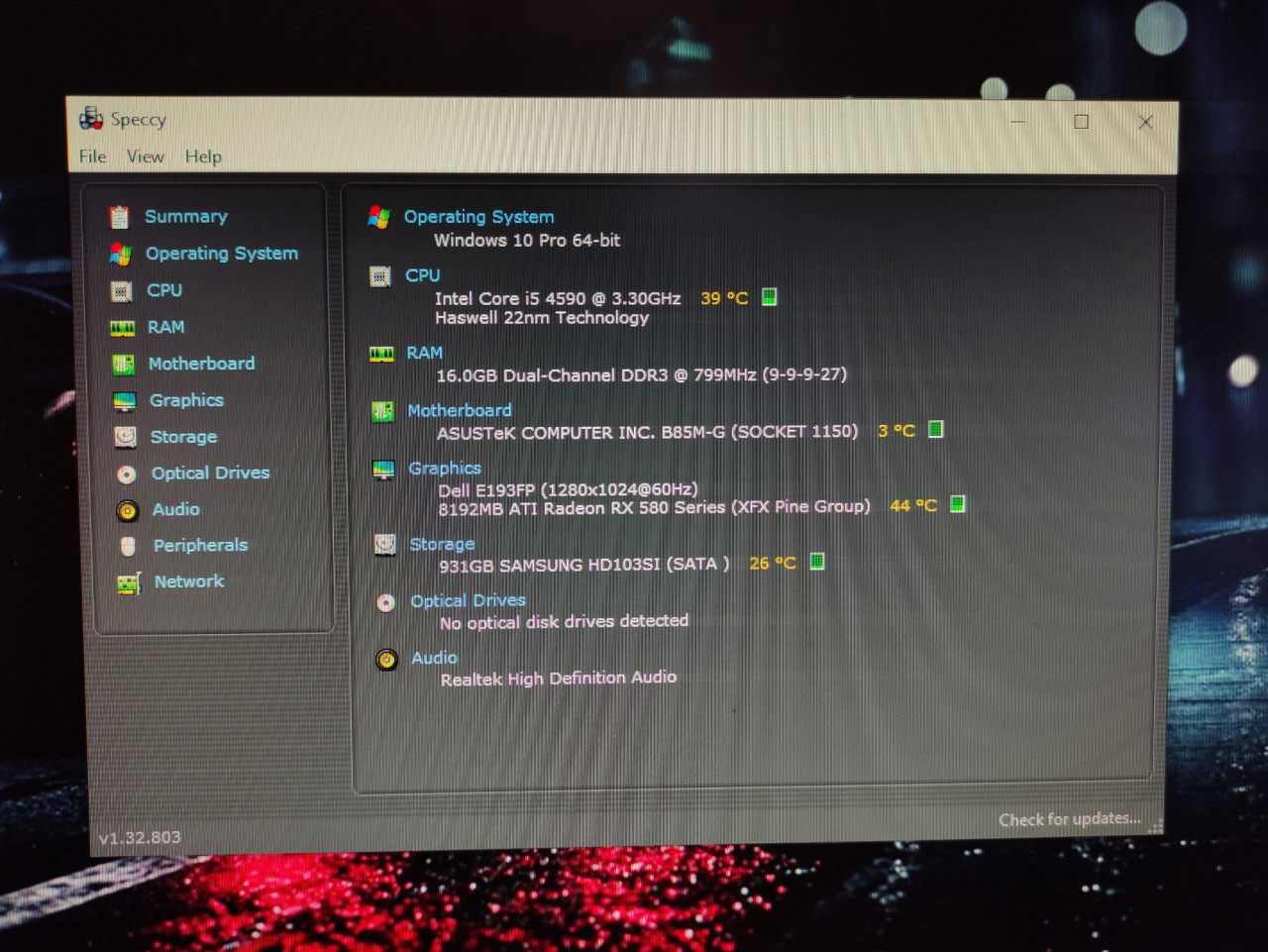The image size is (1268, 952).
Task: Click the Network icon in sidebar
Action: point(130,583)
